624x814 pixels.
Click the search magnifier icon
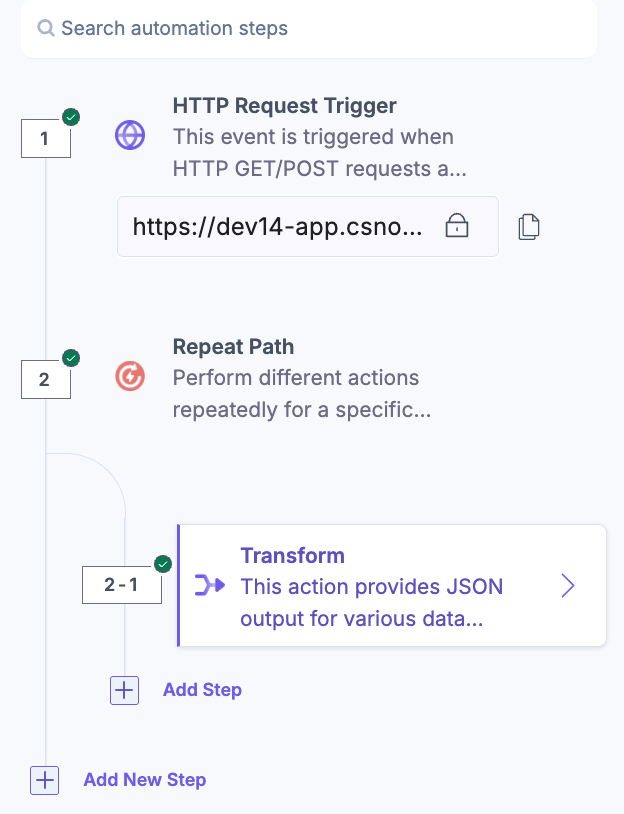[46, 28]
